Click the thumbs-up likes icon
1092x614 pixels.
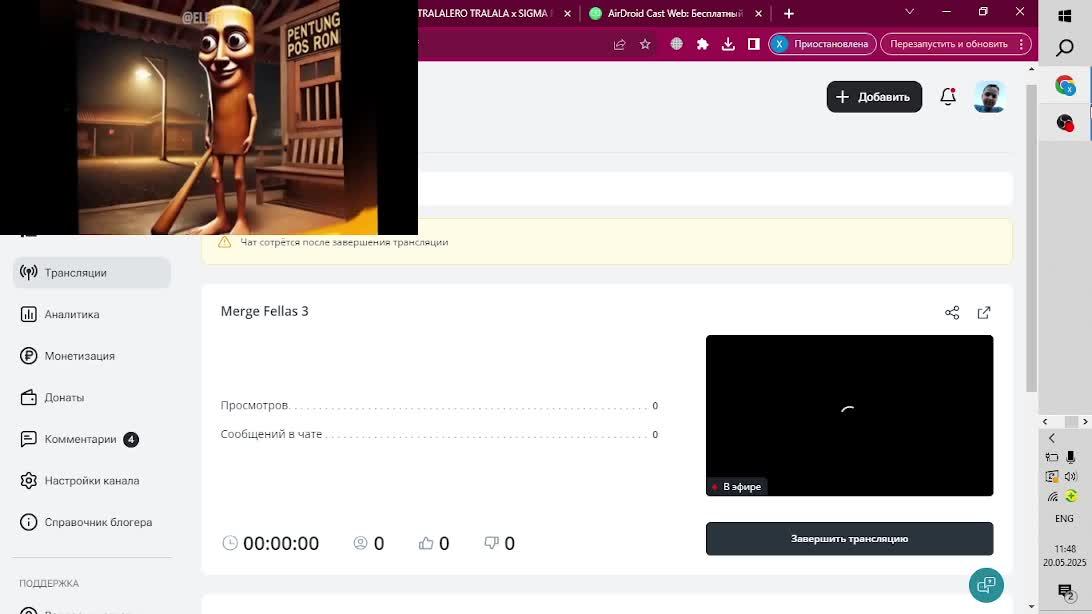tap(426, 543)
